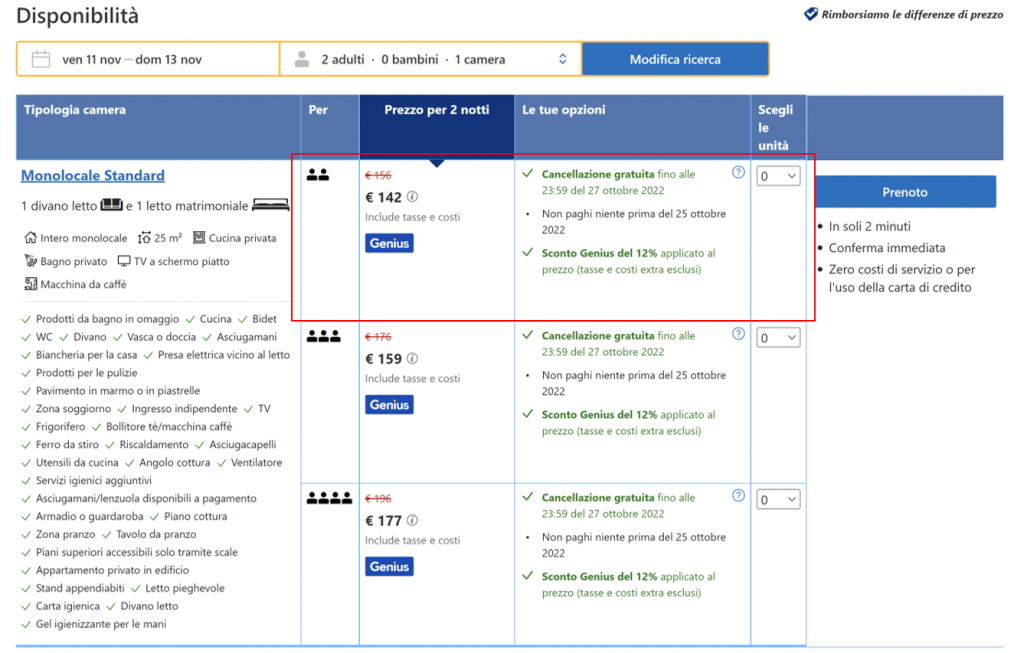
Task: Click the Genius badge under € 177
Action: 389,567
